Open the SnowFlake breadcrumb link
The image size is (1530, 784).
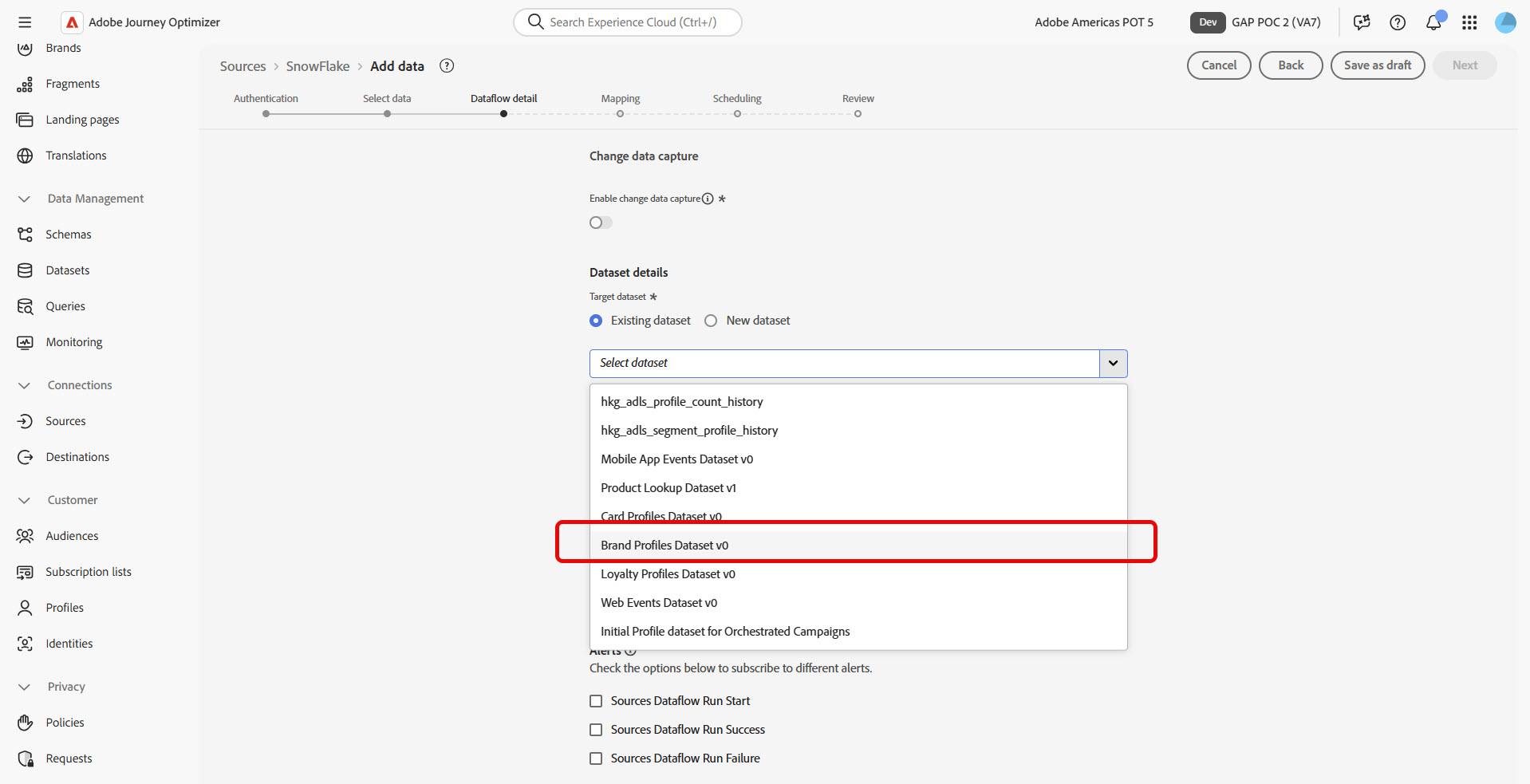click(317, 66)
